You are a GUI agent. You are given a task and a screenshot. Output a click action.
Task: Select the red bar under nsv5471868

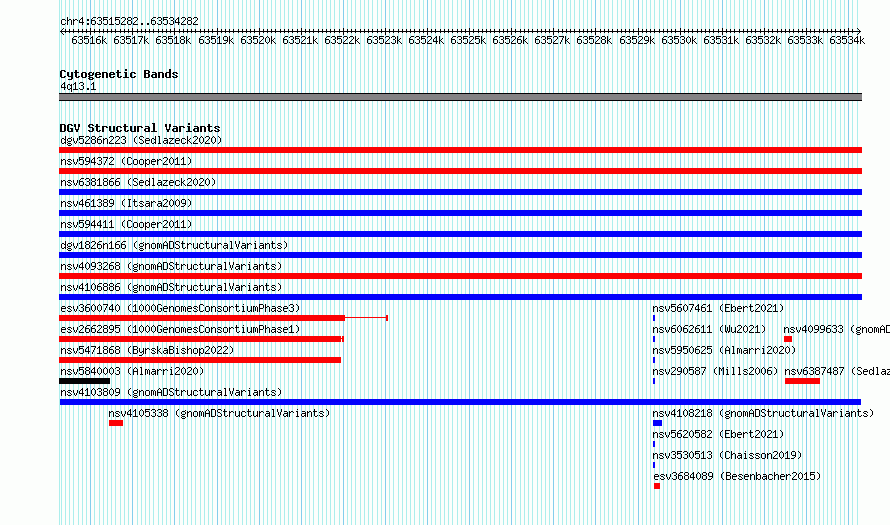click(200, 360)
